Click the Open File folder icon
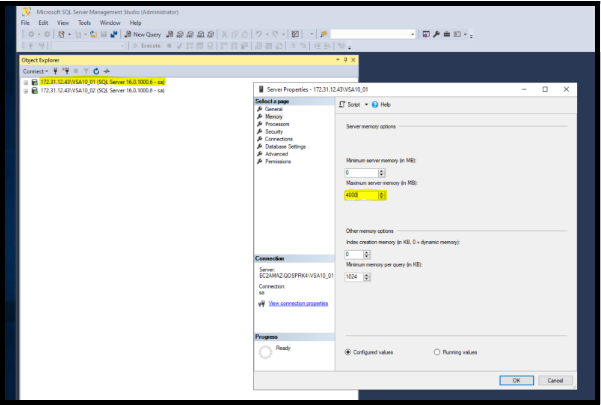The height and width of the screenshot is (405, 601). pyautogui.click(x=93, y=34)
